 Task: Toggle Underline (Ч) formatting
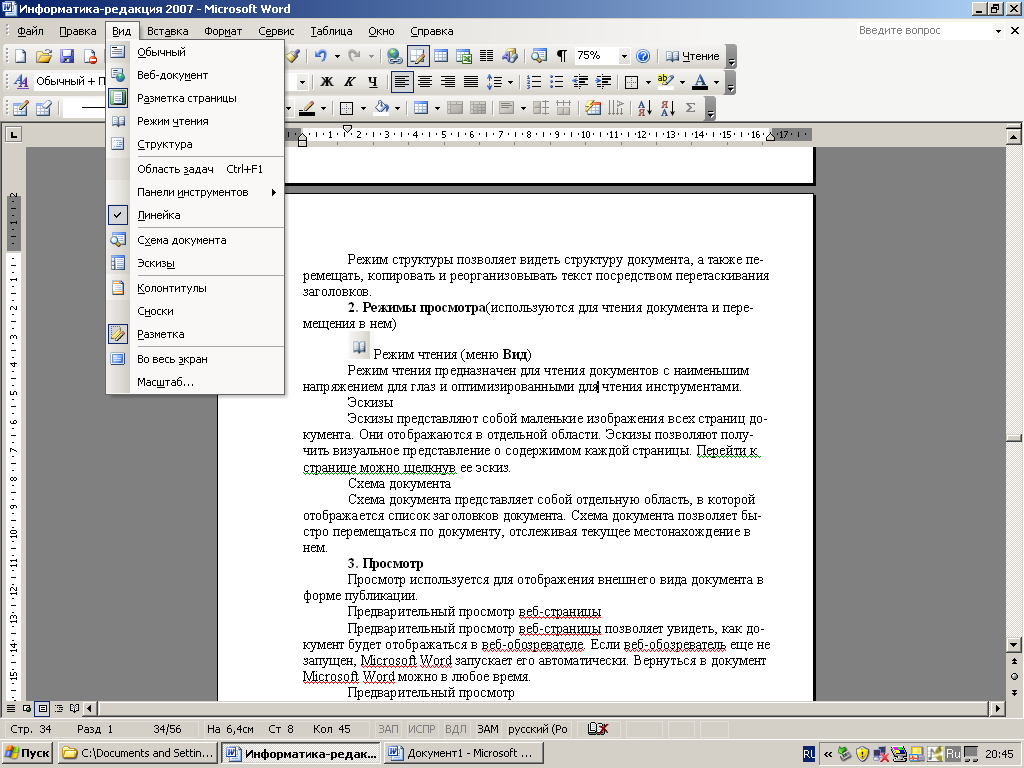pyautogui.click(x=372, y=82)
